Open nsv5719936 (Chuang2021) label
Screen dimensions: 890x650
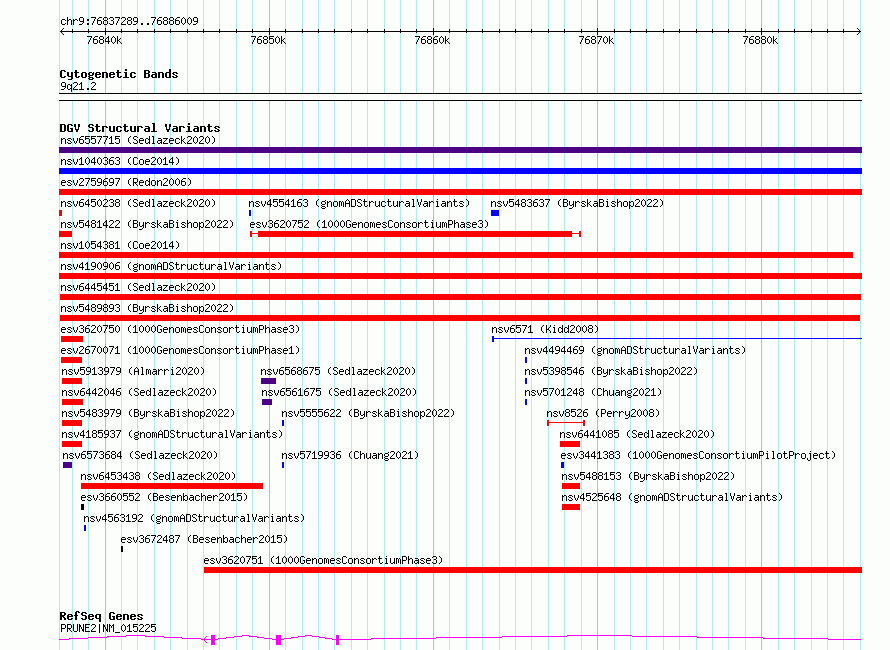[350, 455]
